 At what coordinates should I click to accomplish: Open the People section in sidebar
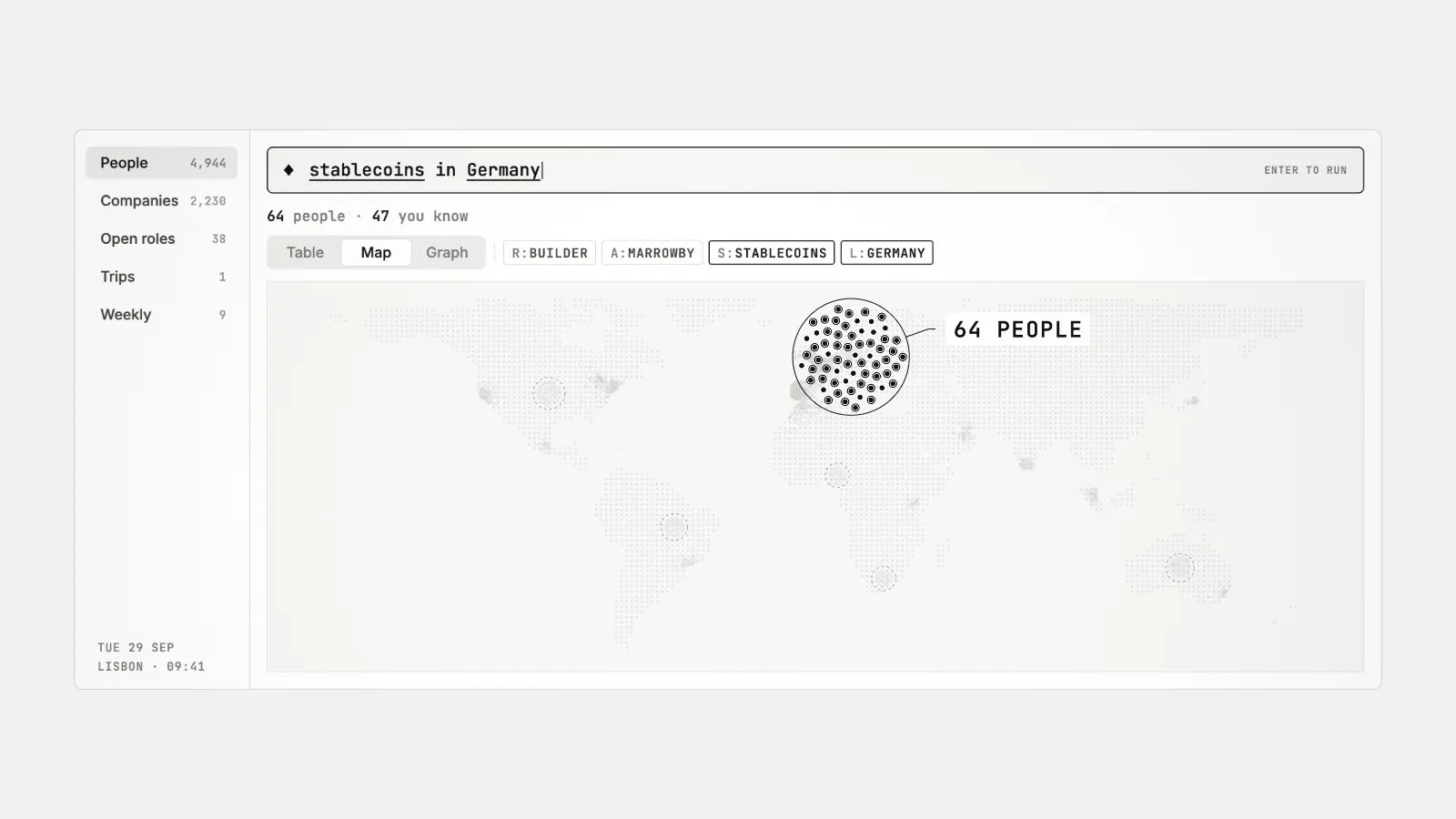coord(161,163)
